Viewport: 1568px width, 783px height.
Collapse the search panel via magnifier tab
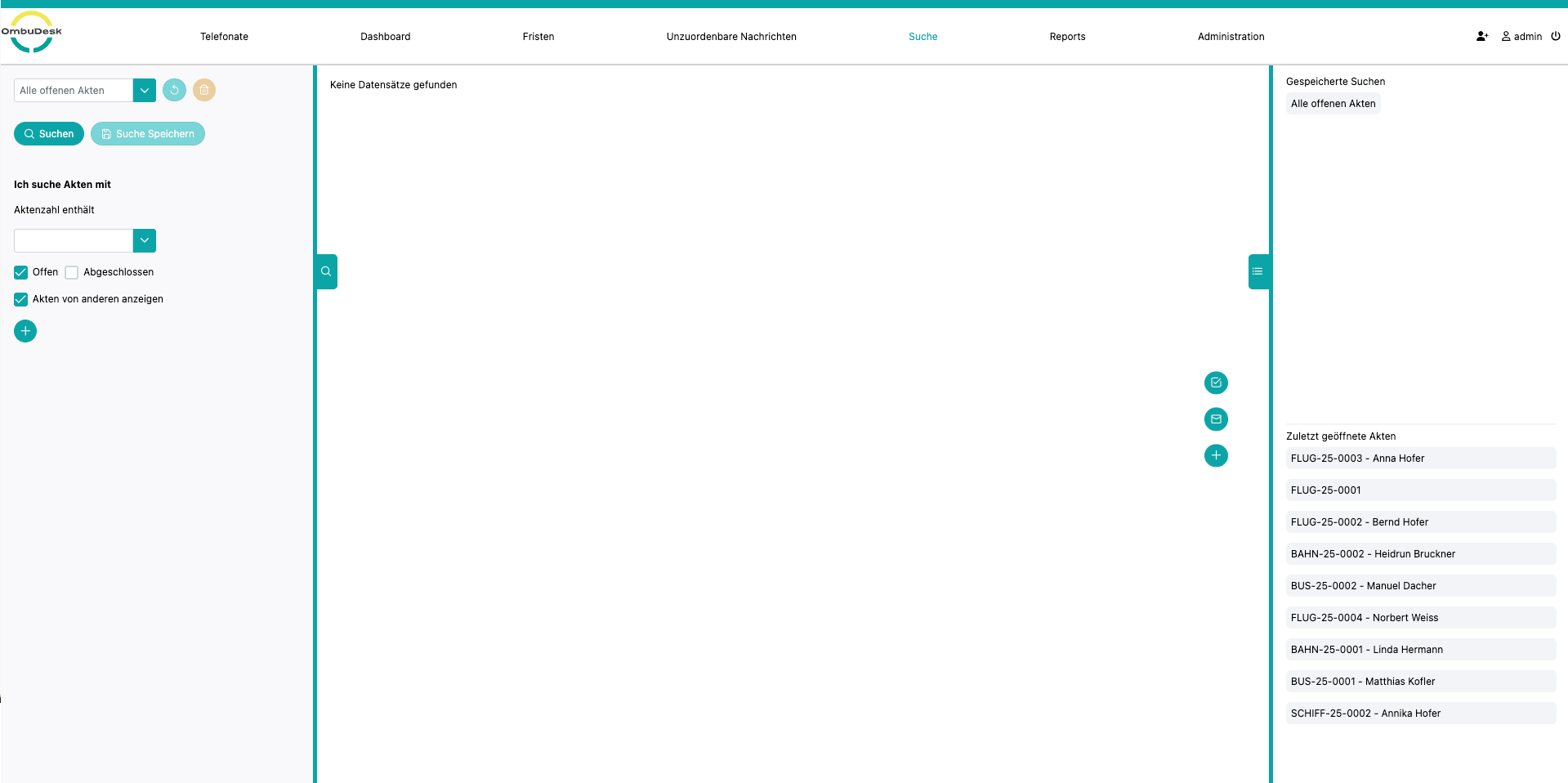click(x=326, y=271)
